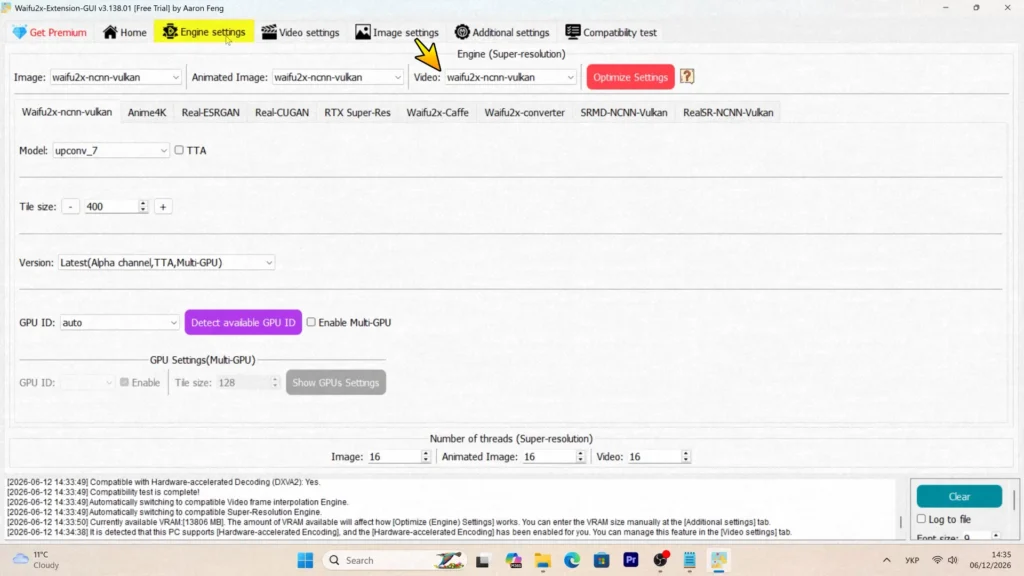The width and height of the screenshot is (1024, 576).
Task: Open the Animated Image engine dropdown
Action: 337,77
